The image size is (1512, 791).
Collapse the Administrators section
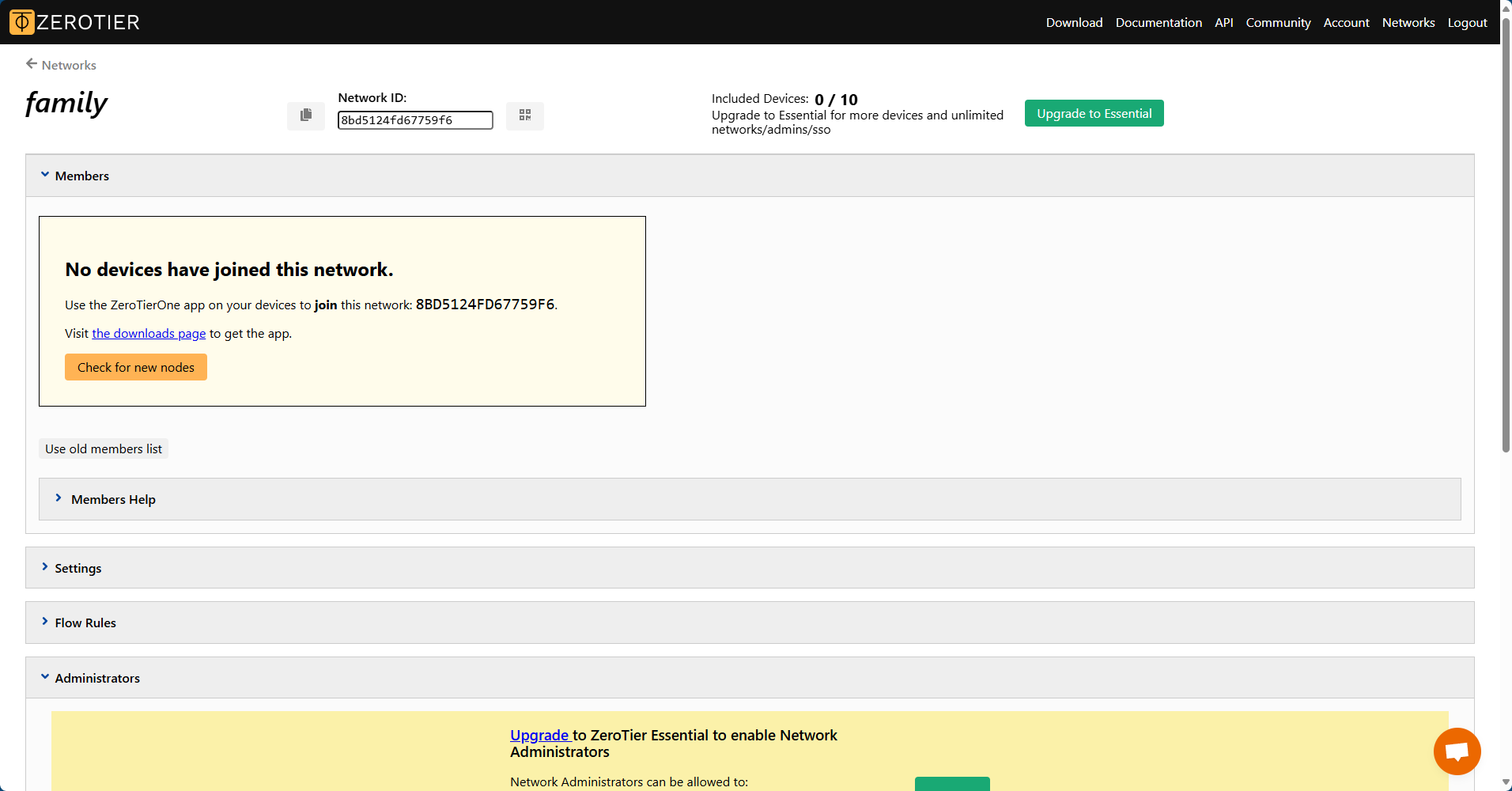pos(750,678)
